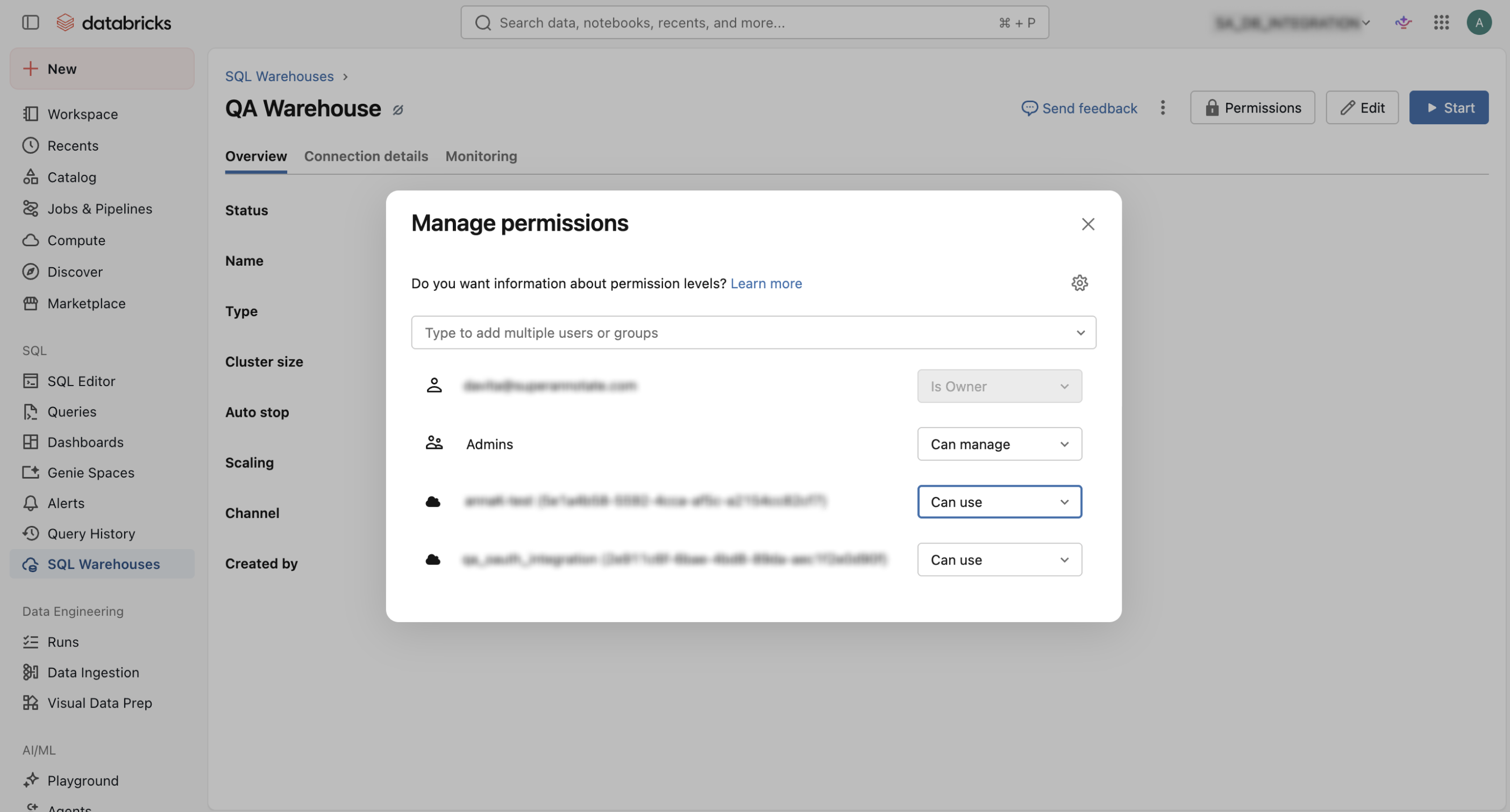The image size is (1510, 812).
Task: Expand the focused Can use dropdown
Action: [1000, 502]
